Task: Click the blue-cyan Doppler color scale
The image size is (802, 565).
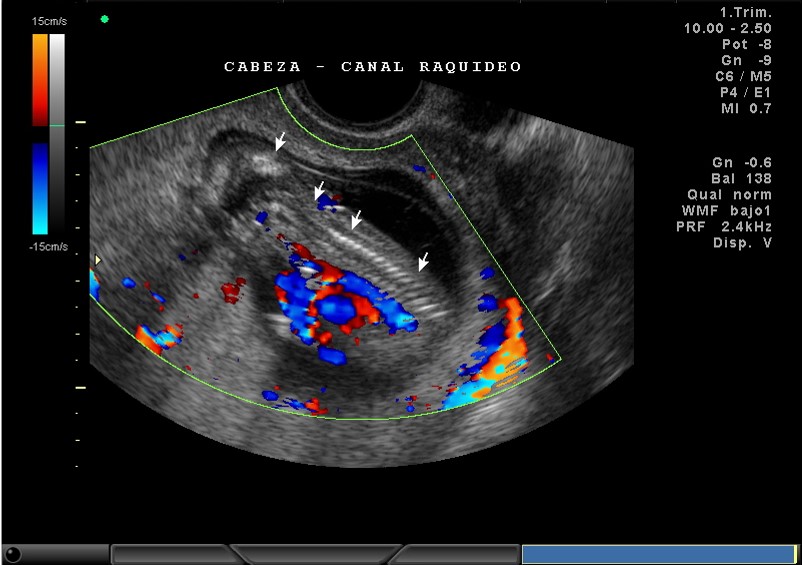Action: (39, 187)
